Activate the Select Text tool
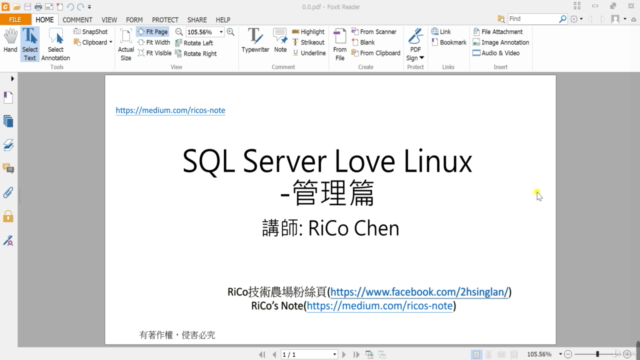The width and height of the screenshot is (640, 360). (x=30, y=44)
